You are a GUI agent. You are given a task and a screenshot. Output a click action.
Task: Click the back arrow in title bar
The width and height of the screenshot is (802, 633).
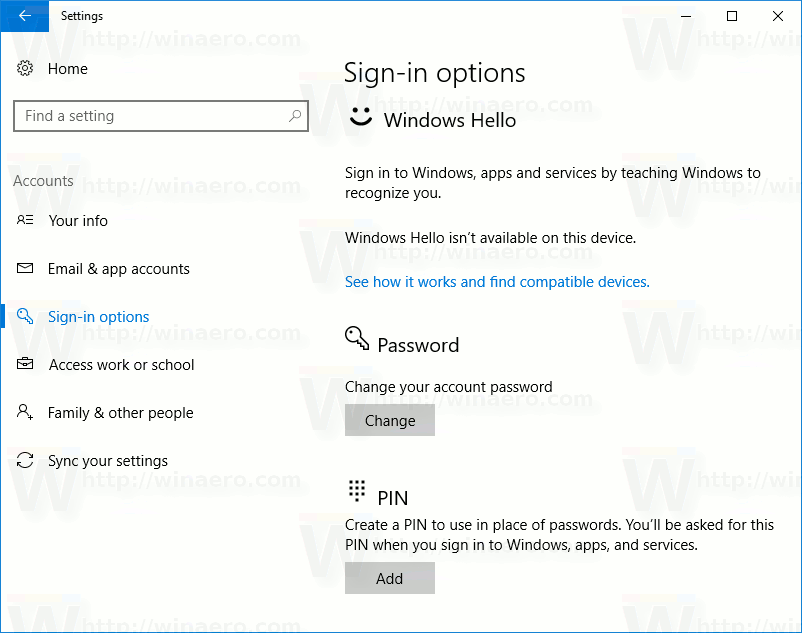pyautogui.click(x=25, y=16)
